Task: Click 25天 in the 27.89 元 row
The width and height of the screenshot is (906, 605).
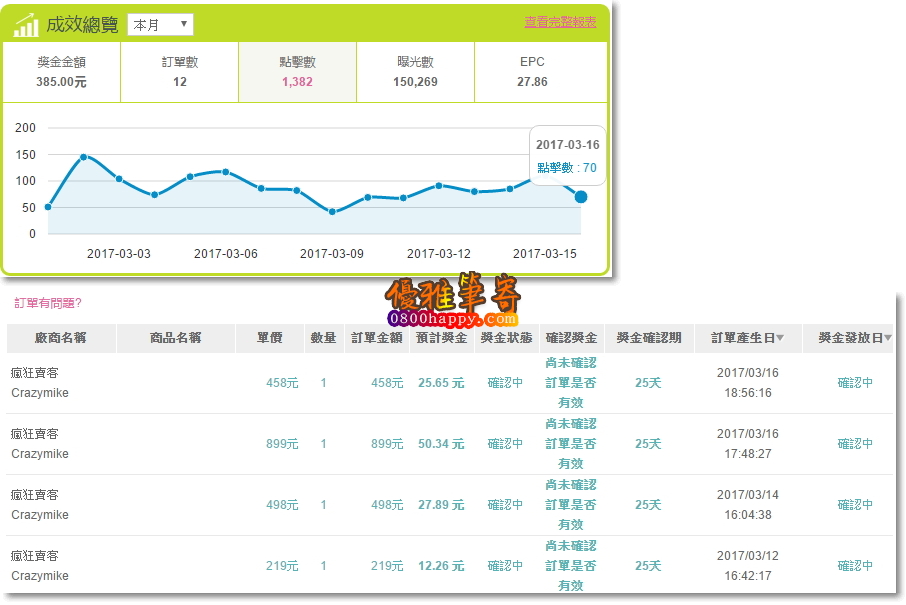Action: [x=648, y=505]
